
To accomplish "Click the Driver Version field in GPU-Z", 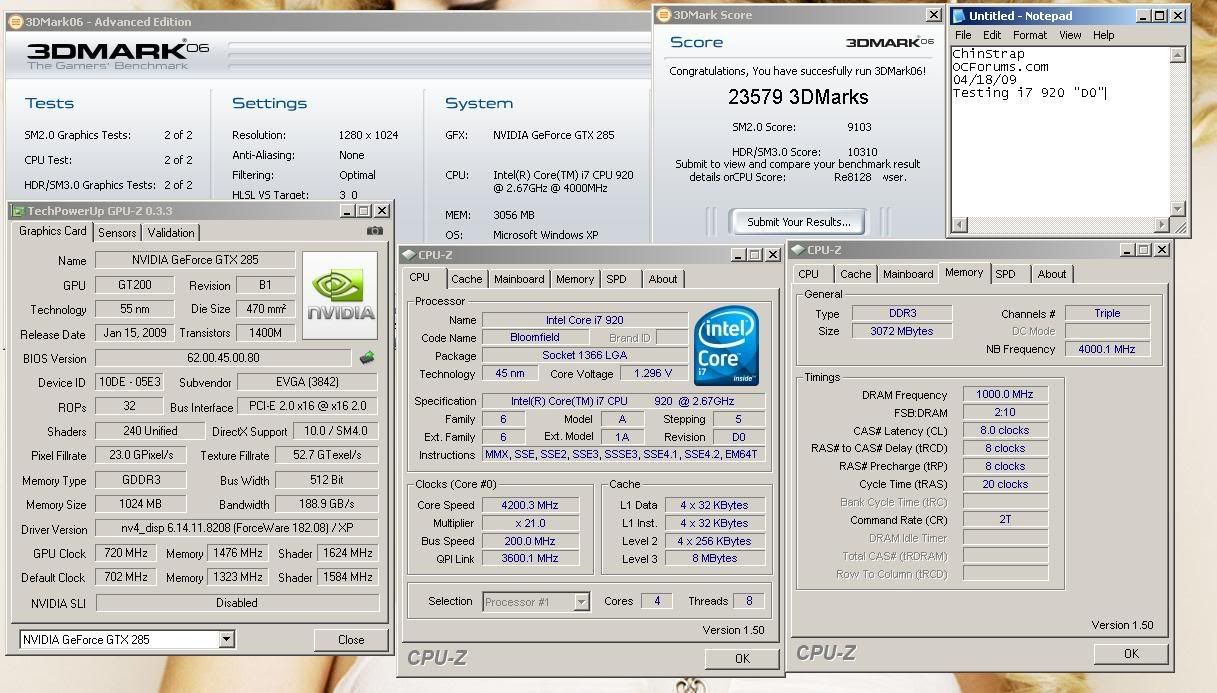I will (x=237, y=528).
